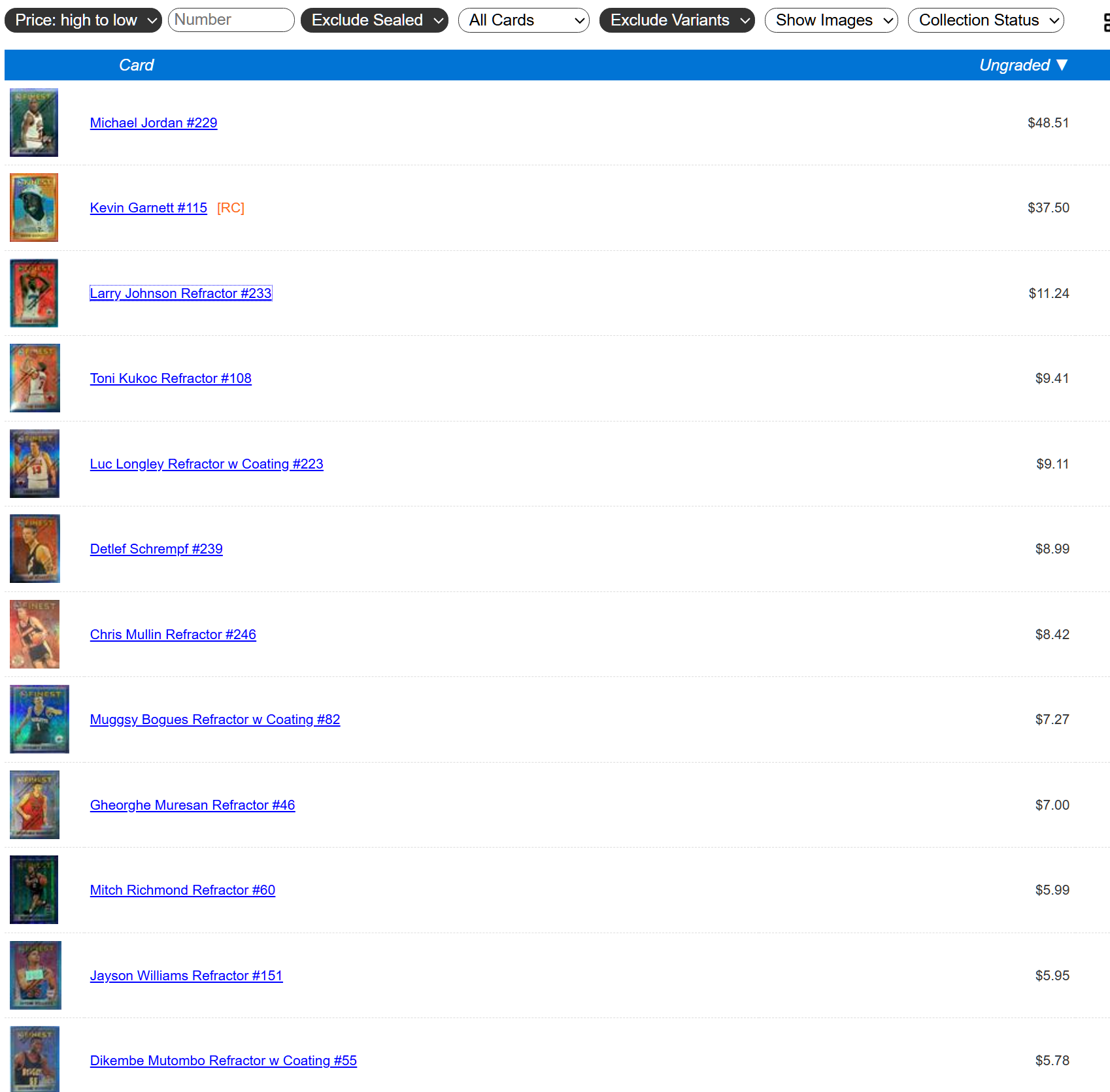
Task: Open the Collection Status dropdown
Action: coord(986,20)
